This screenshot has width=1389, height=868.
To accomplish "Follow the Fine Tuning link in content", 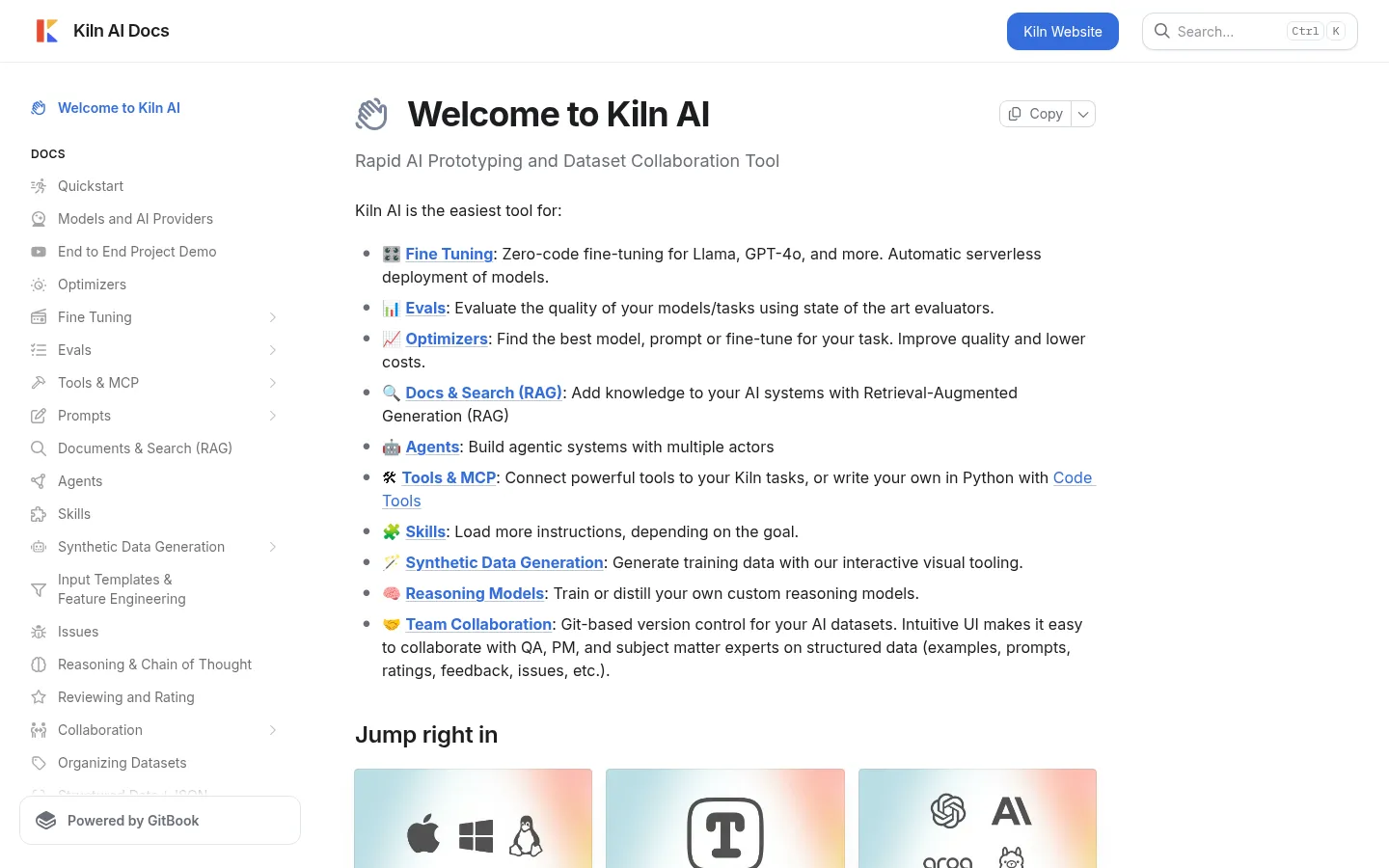I will tap(449, 254).
